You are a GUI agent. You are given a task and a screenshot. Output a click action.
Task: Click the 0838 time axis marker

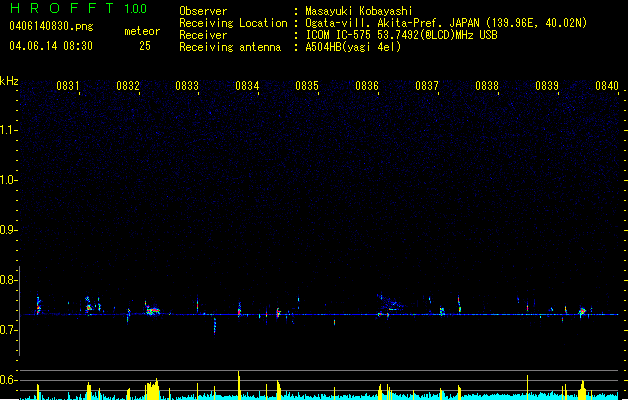pos(487,86)
